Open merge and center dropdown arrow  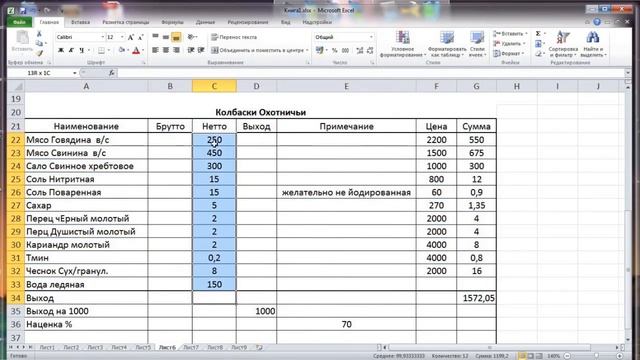[307, 50]
